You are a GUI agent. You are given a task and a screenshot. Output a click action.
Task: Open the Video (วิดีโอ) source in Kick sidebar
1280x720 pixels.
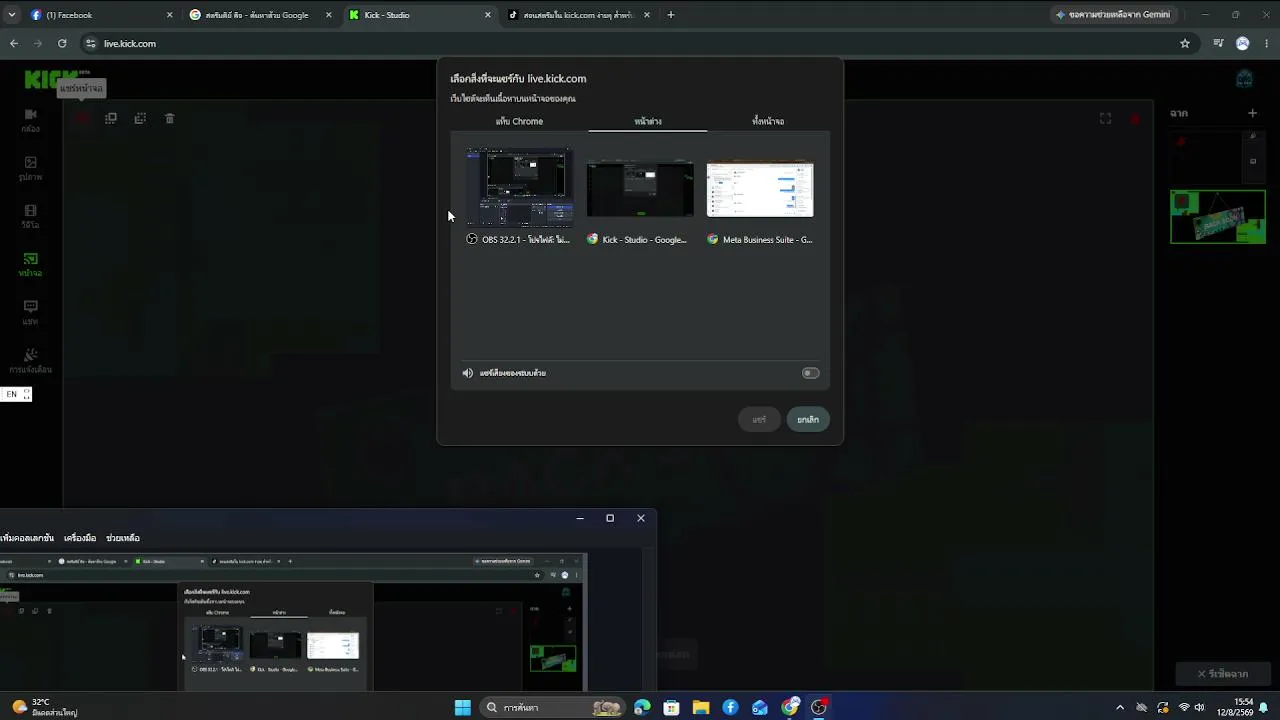[x=30, y=216]
